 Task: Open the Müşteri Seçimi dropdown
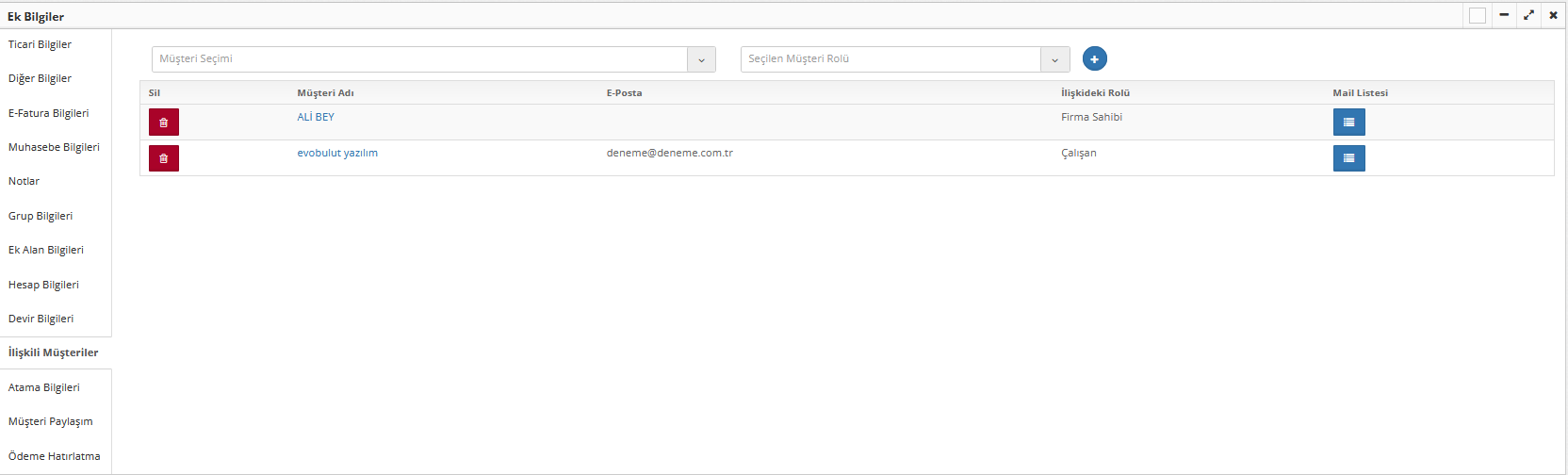point(701,59)
